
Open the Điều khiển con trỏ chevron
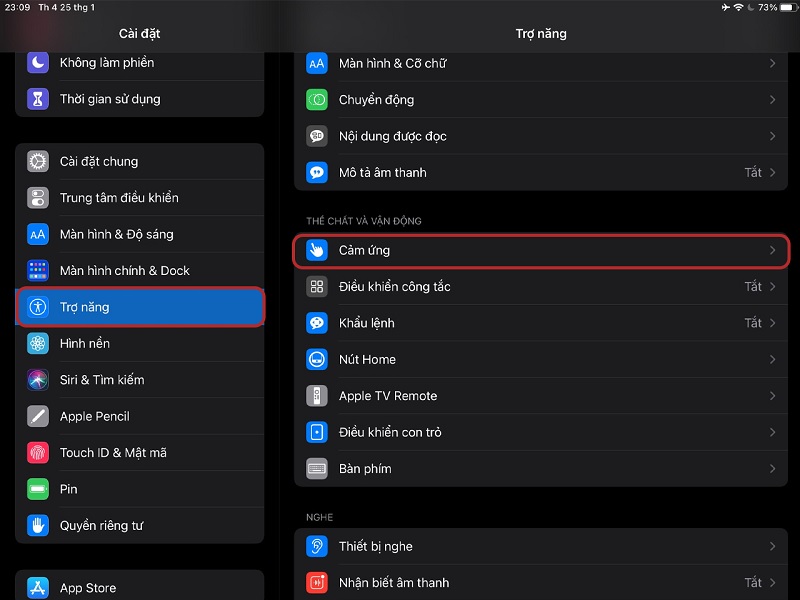pyautogui.click(x=773, y=432)
